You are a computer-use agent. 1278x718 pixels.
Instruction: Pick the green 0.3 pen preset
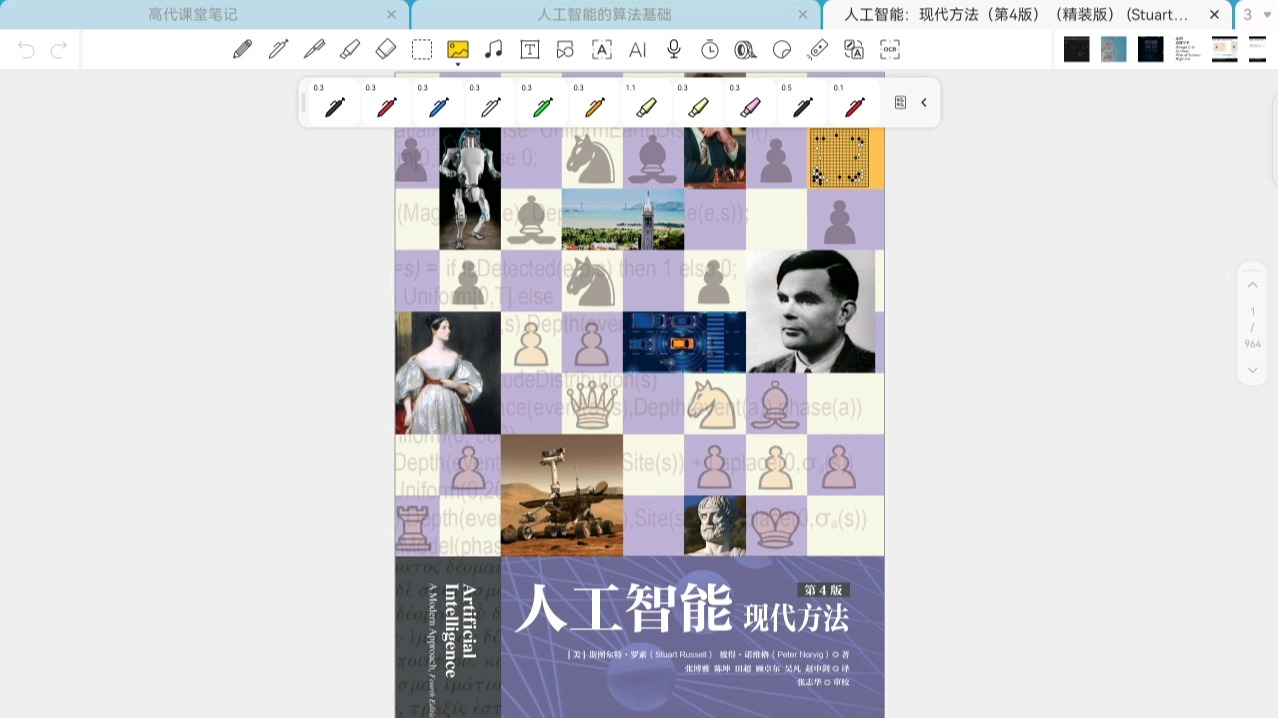click(x=542, y=103)
